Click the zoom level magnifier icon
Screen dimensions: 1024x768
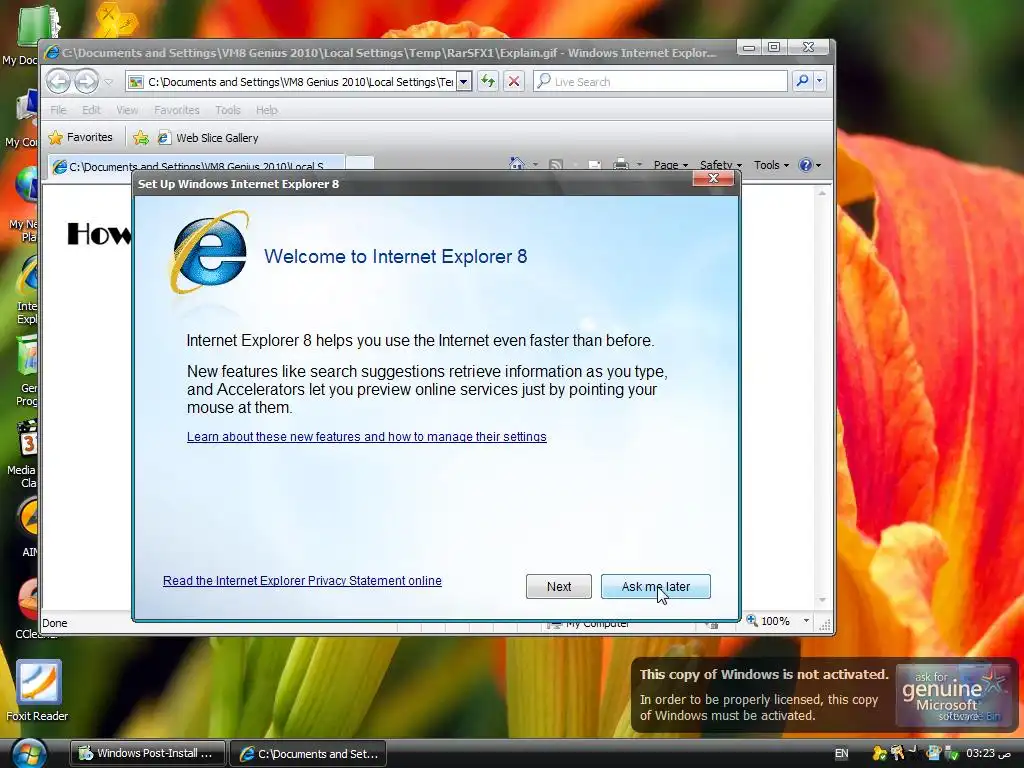[752, 620]
